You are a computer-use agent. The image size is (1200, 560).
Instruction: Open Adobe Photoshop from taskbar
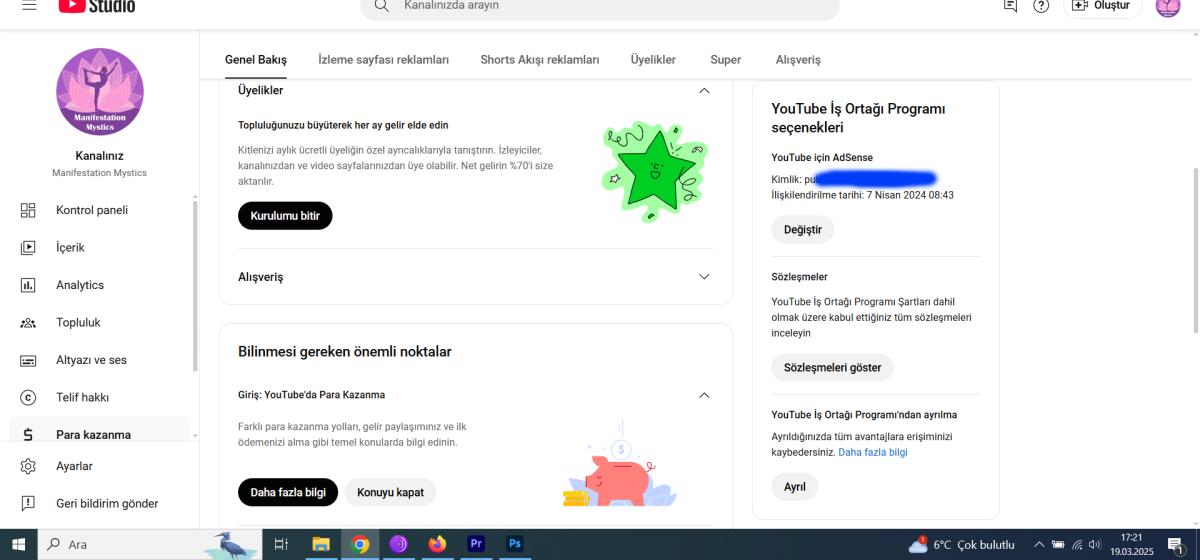[x=515, y=544]
